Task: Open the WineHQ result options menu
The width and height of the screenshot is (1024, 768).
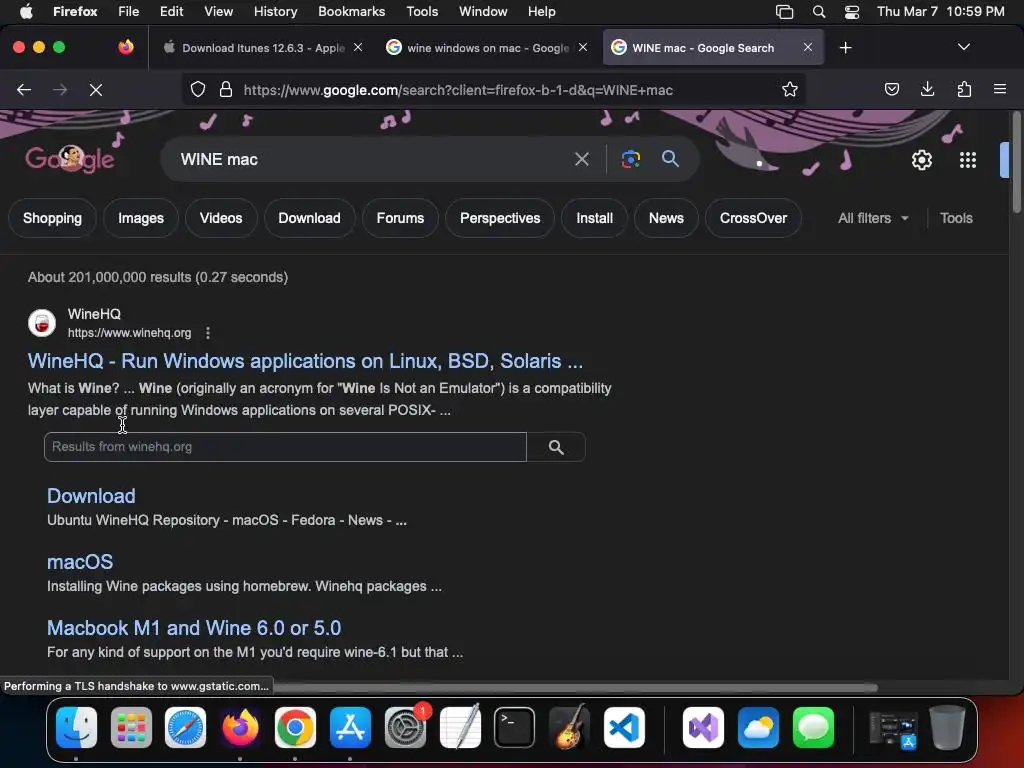Action: pyautogui.click(x=208, y=333)
